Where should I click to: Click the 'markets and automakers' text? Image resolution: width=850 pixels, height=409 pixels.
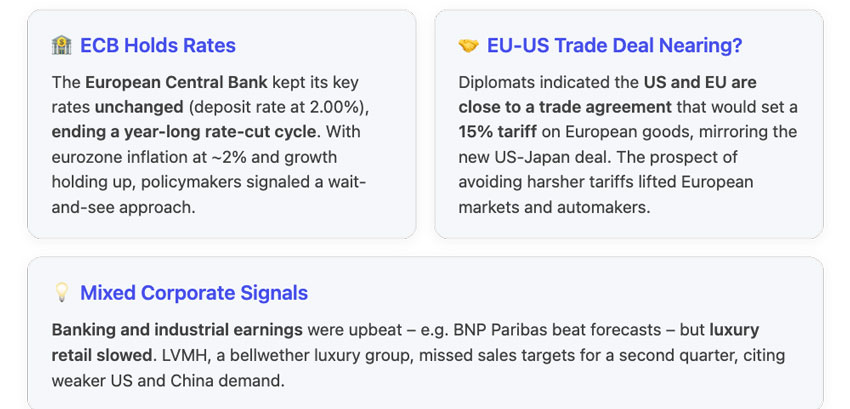[552, 208]
